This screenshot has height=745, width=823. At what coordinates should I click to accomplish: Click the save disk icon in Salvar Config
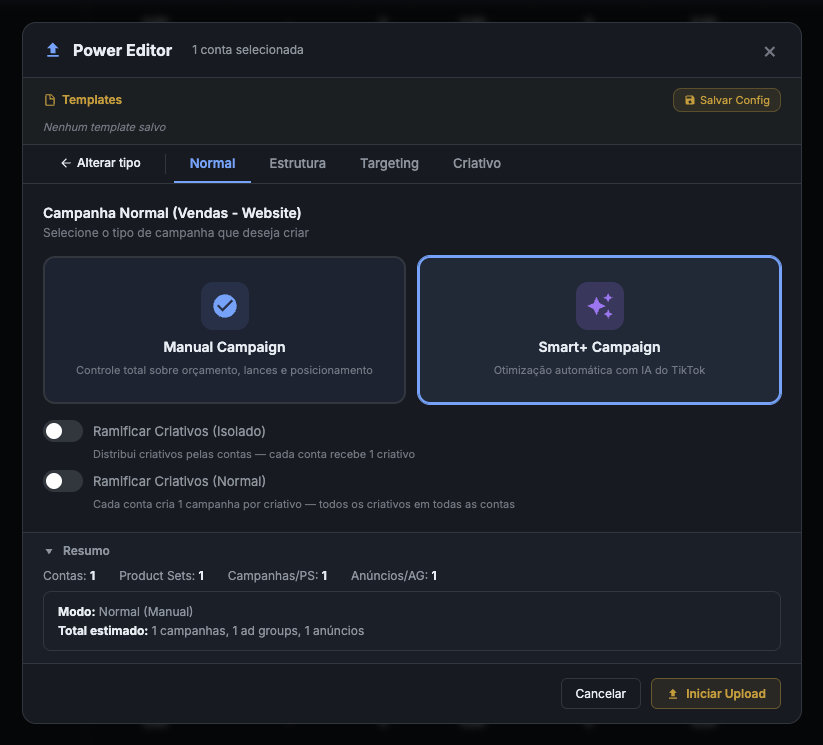pyautogui.click(x=690, y=100)
